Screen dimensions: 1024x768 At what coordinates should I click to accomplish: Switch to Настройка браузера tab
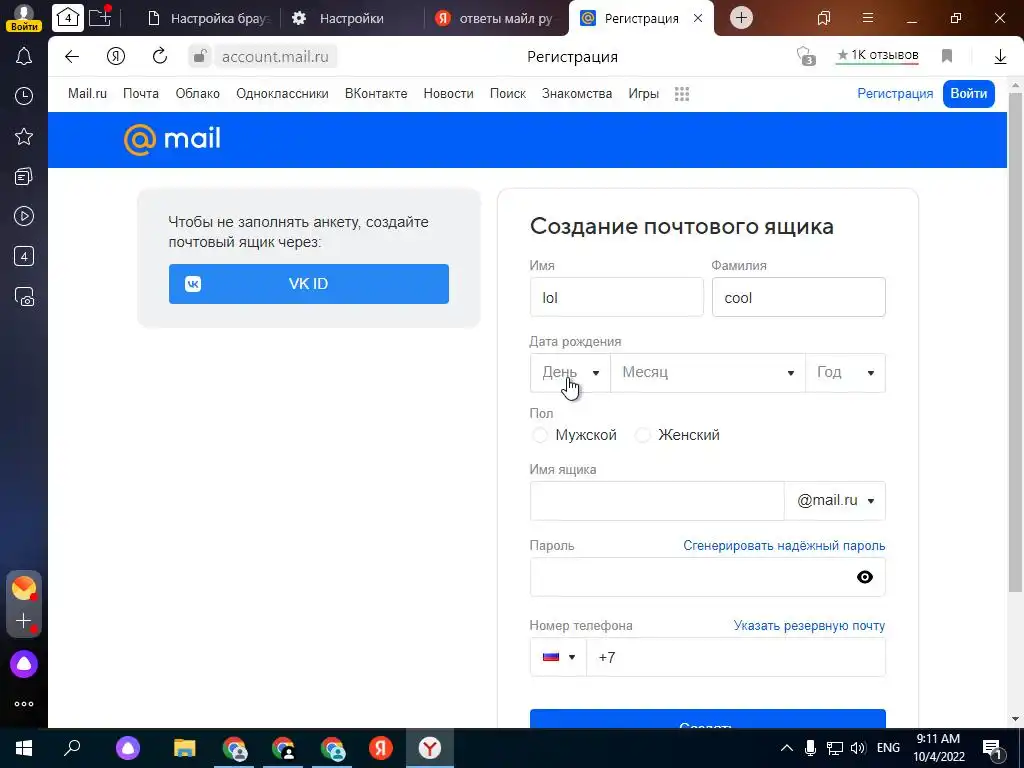[x=209, y=18]
